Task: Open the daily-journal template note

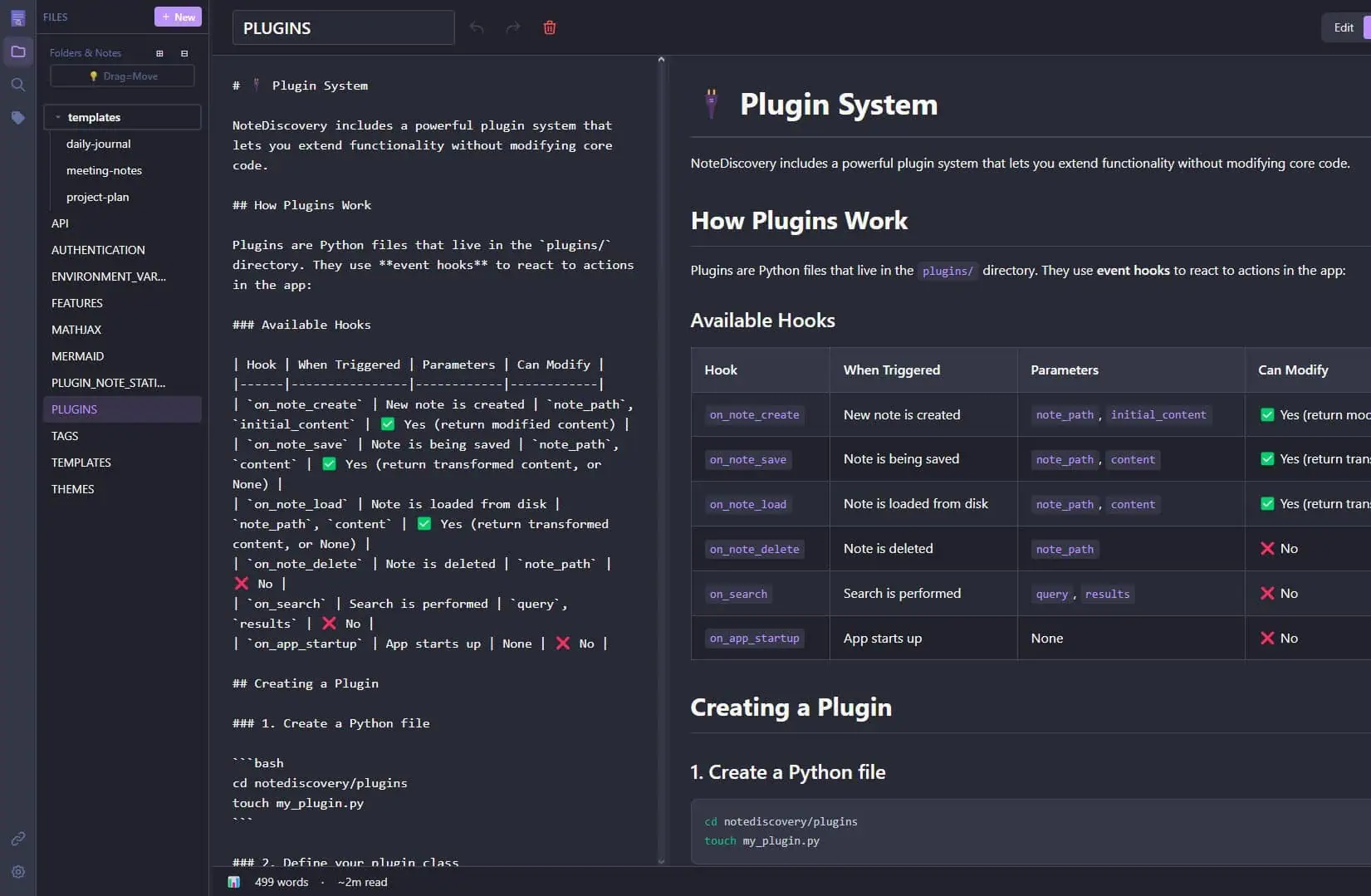Action: 99,144
